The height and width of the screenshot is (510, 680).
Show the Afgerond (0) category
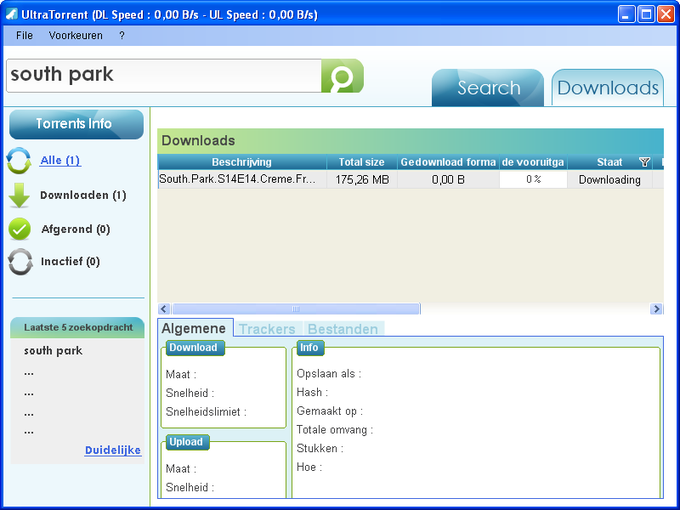pos(75,229)
